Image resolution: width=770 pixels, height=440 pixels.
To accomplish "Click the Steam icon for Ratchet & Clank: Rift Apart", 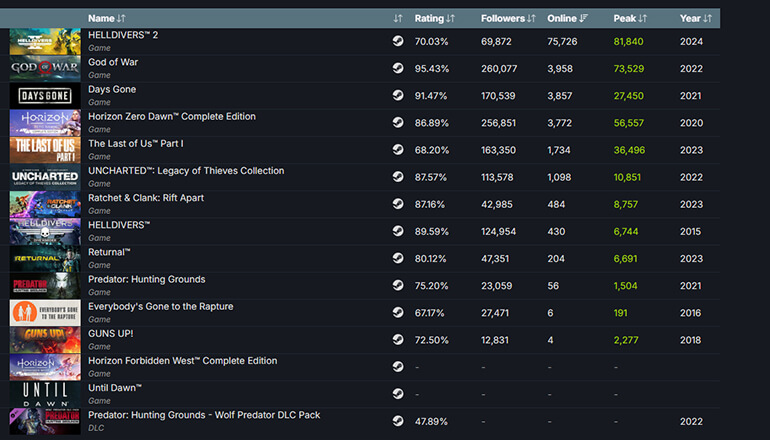I will 398,203.
